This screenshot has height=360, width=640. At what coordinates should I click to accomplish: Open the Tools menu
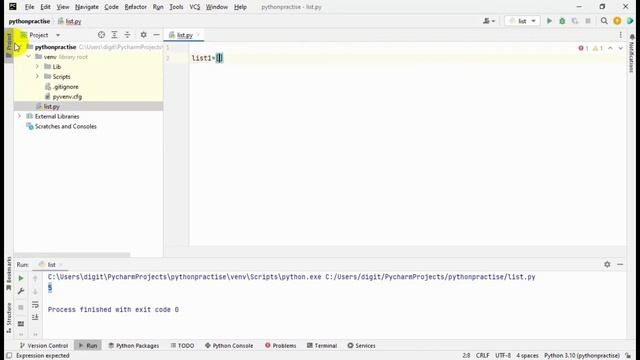coord(176,7)
